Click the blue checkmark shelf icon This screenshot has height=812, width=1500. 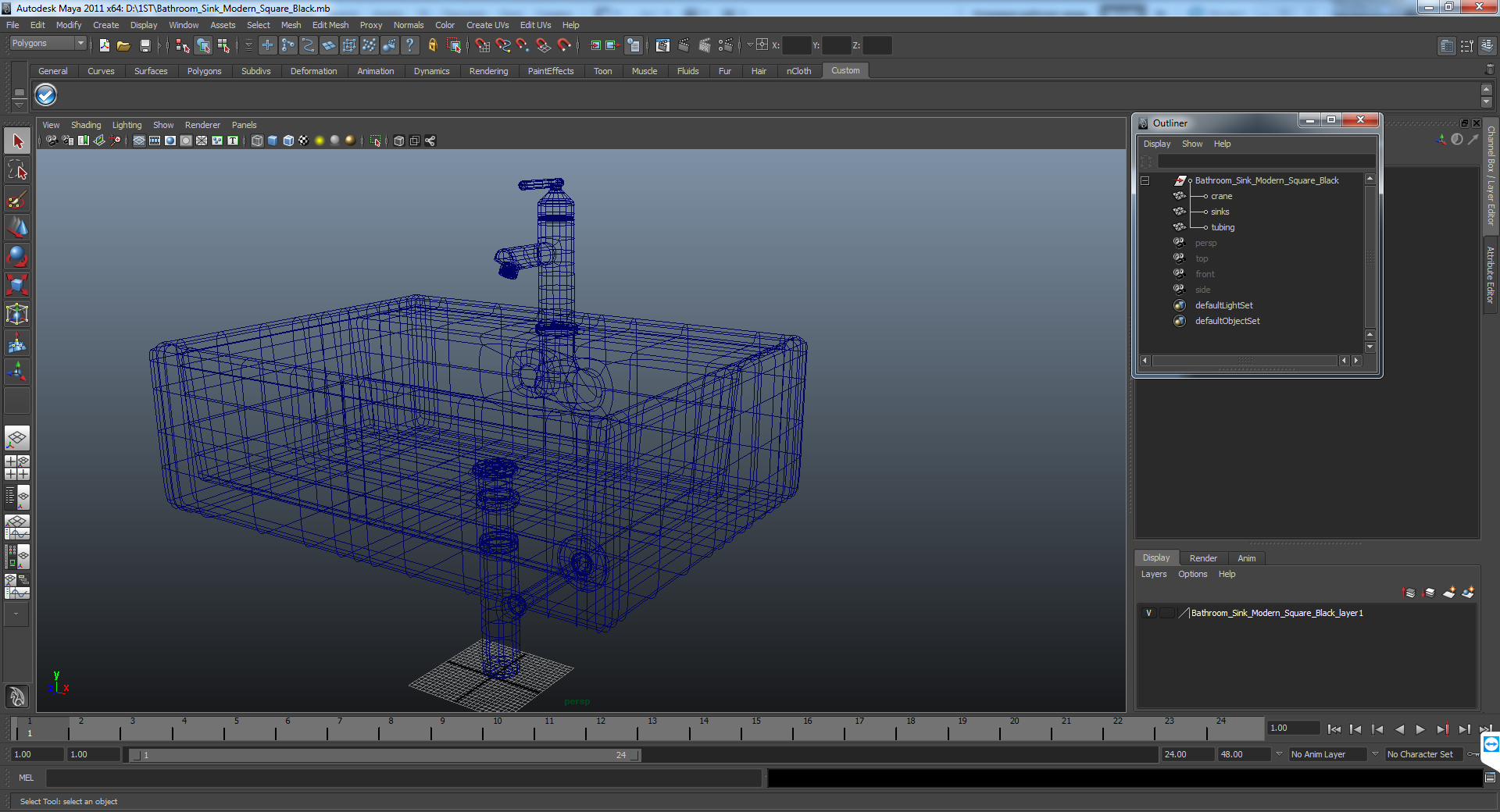[46, 95]
